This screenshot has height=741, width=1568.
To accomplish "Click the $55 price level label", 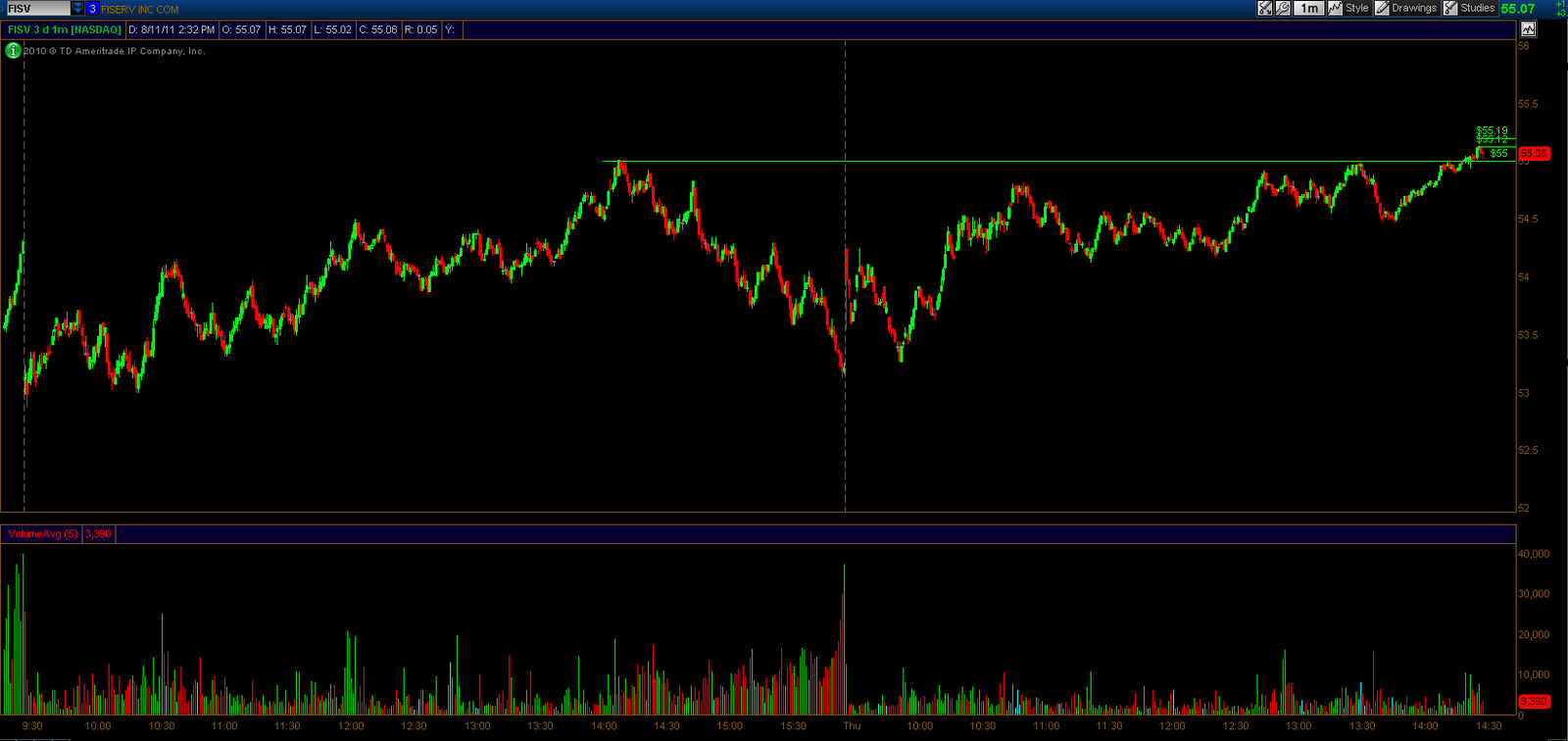I will pyautogui.click(x=1498, y=153).
